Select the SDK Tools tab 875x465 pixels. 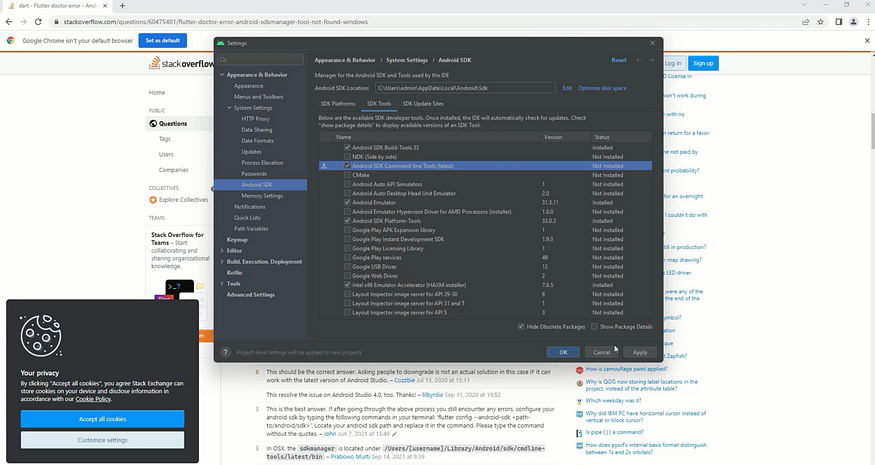click(379, 104)
